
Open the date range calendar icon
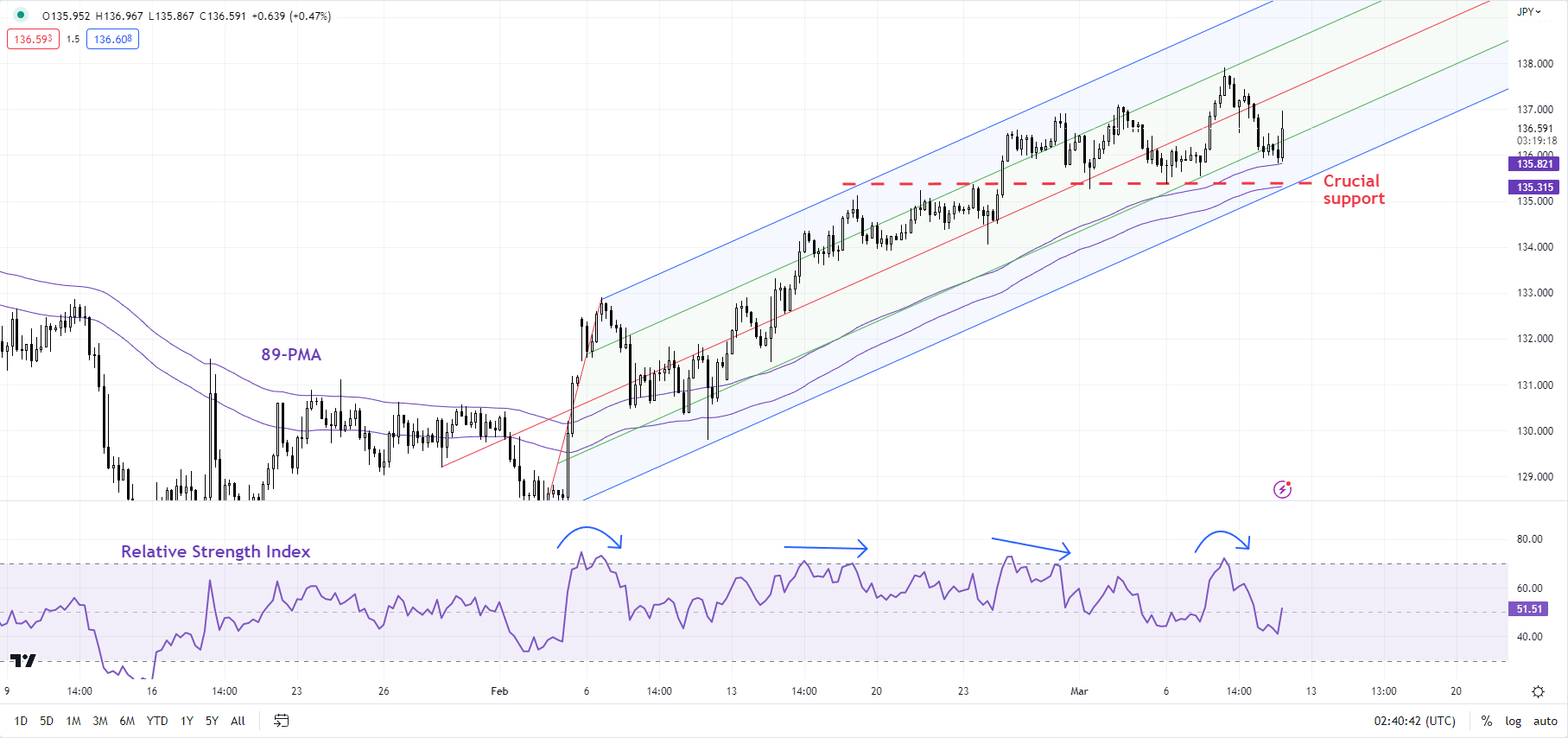pos(281,721)
